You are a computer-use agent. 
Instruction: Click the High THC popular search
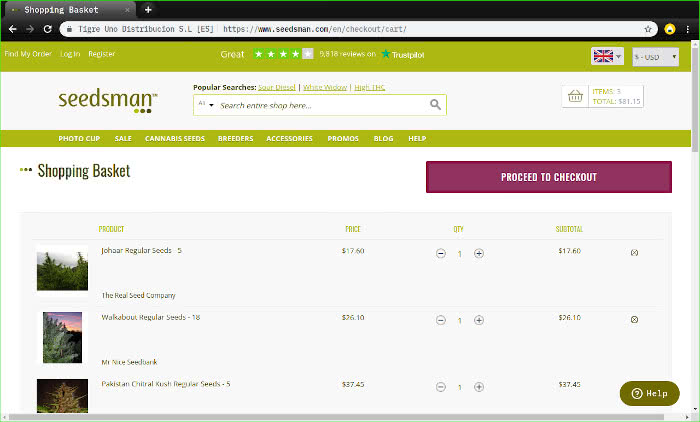(370, 87)
